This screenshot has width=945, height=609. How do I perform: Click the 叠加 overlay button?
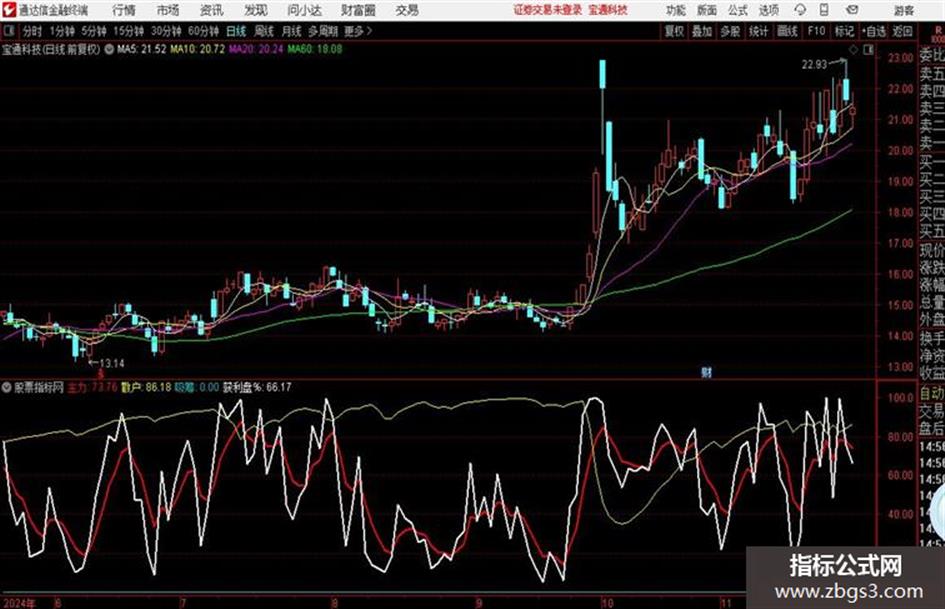click(x=702, y=31)
